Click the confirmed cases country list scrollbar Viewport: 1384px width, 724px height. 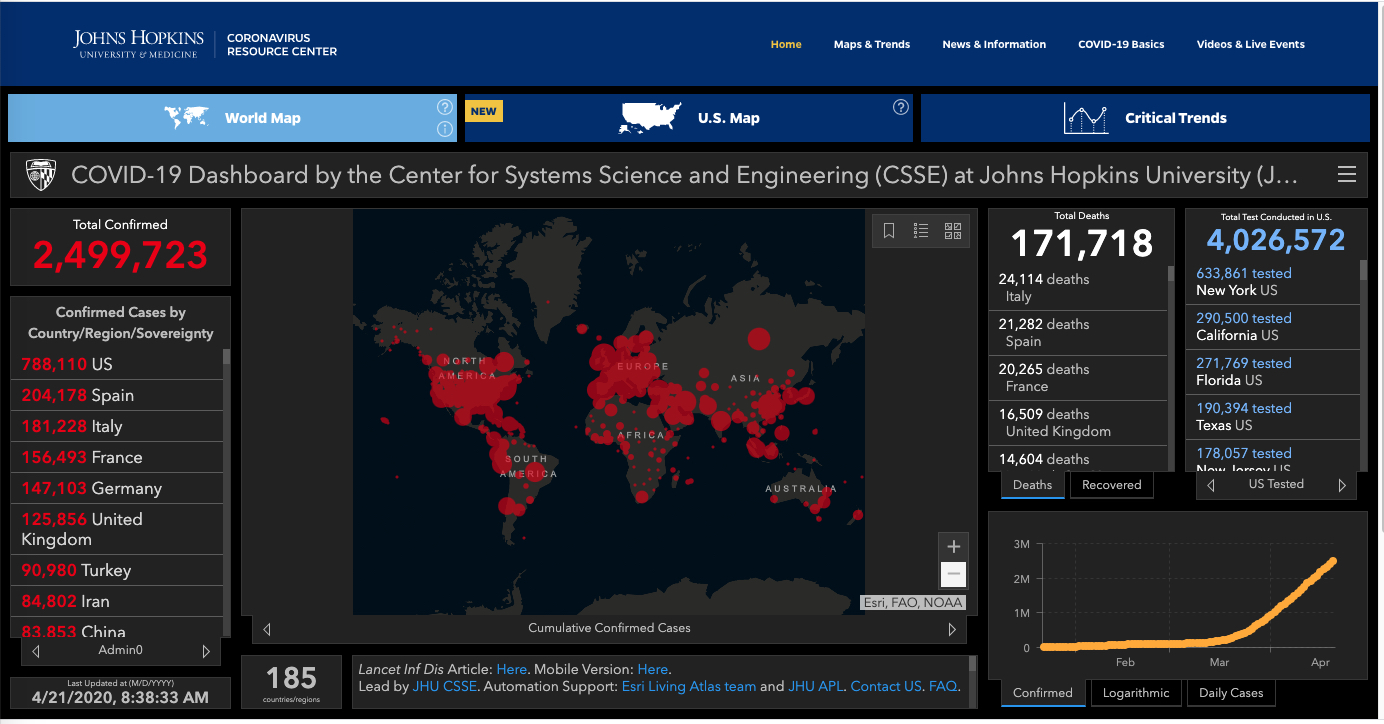point(227,490)
